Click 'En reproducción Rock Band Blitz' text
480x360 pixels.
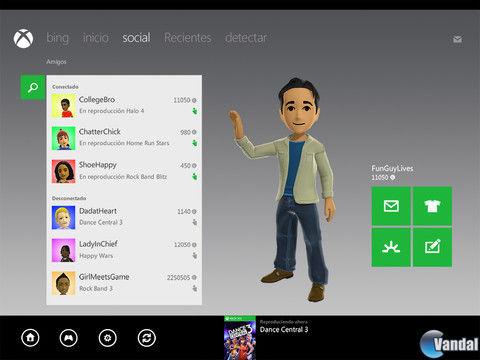[123, 177]
